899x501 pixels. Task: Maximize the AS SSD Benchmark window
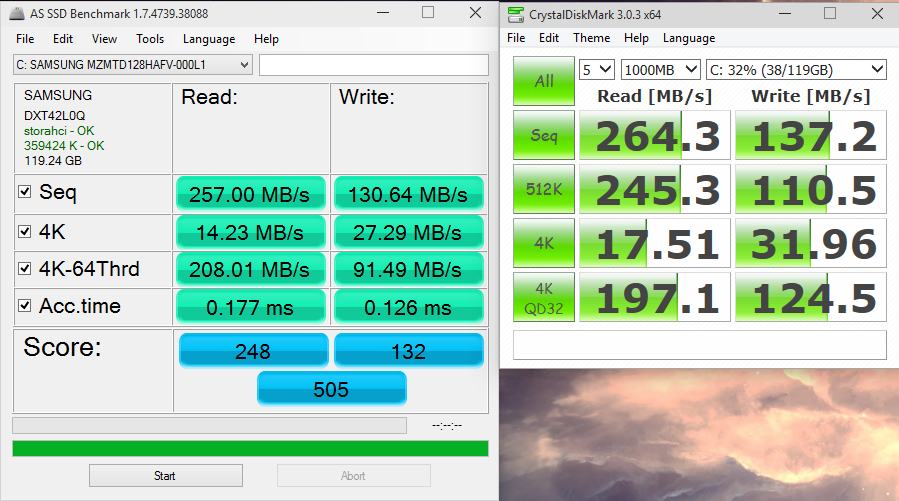(427, 12)
